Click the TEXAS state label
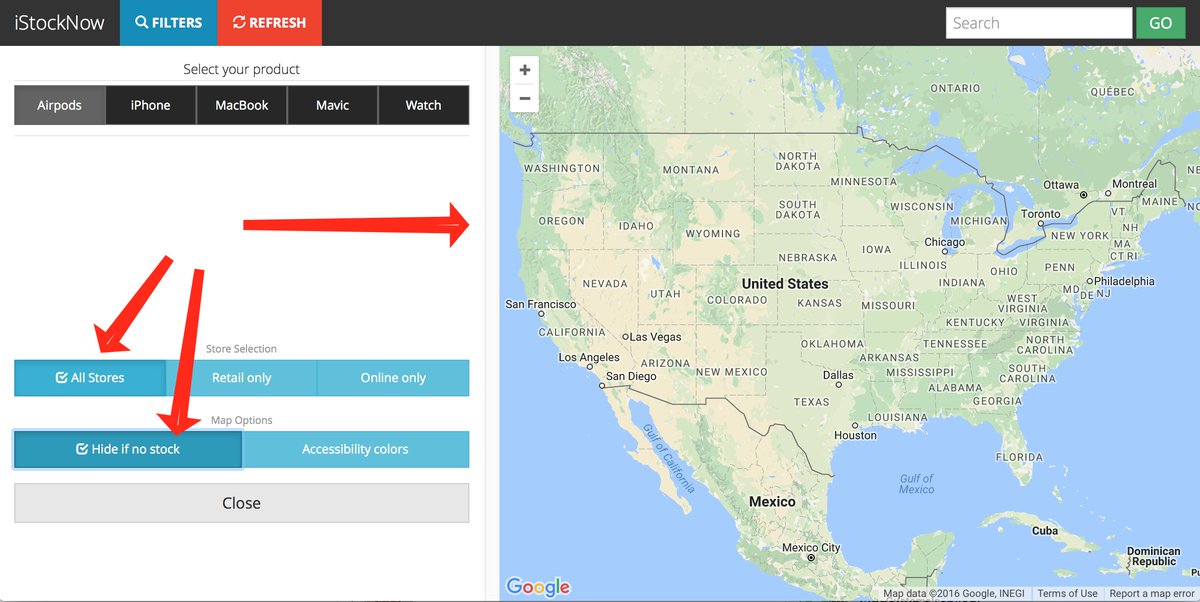 pyautogui.click(x=812, y=402)
